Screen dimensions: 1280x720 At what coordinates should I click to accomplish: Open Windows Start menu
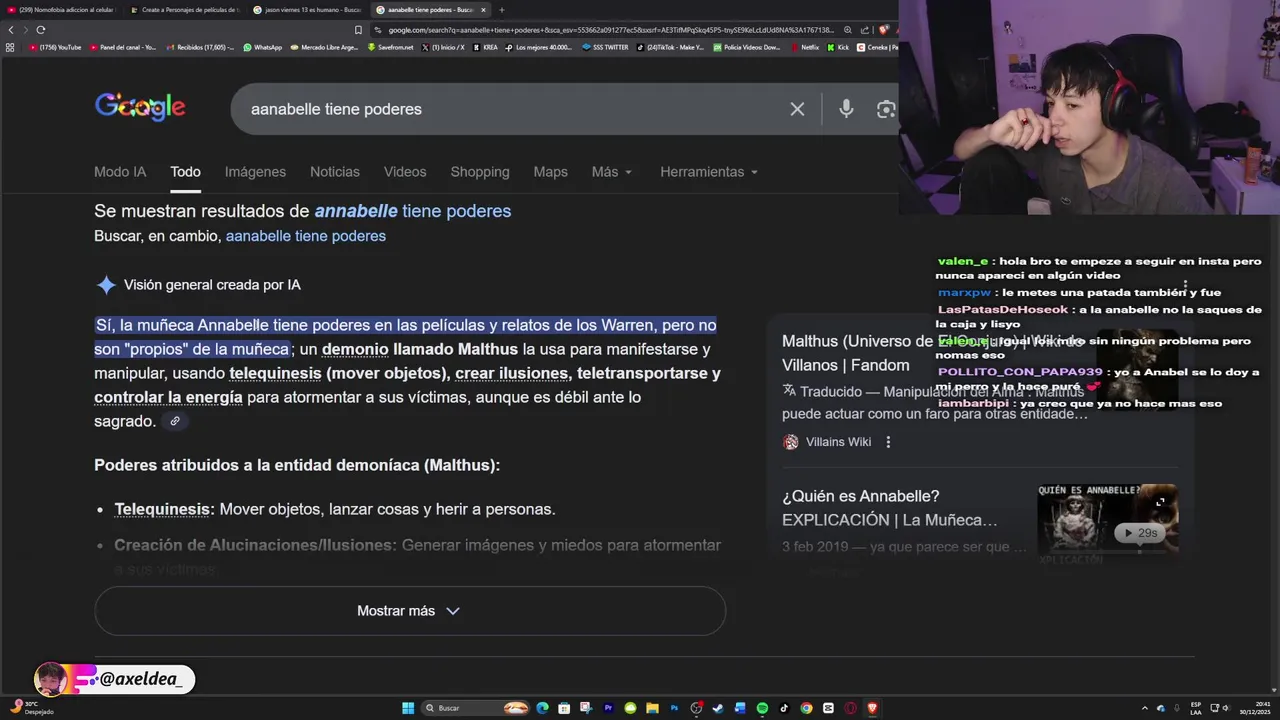(x=408, y=708)
